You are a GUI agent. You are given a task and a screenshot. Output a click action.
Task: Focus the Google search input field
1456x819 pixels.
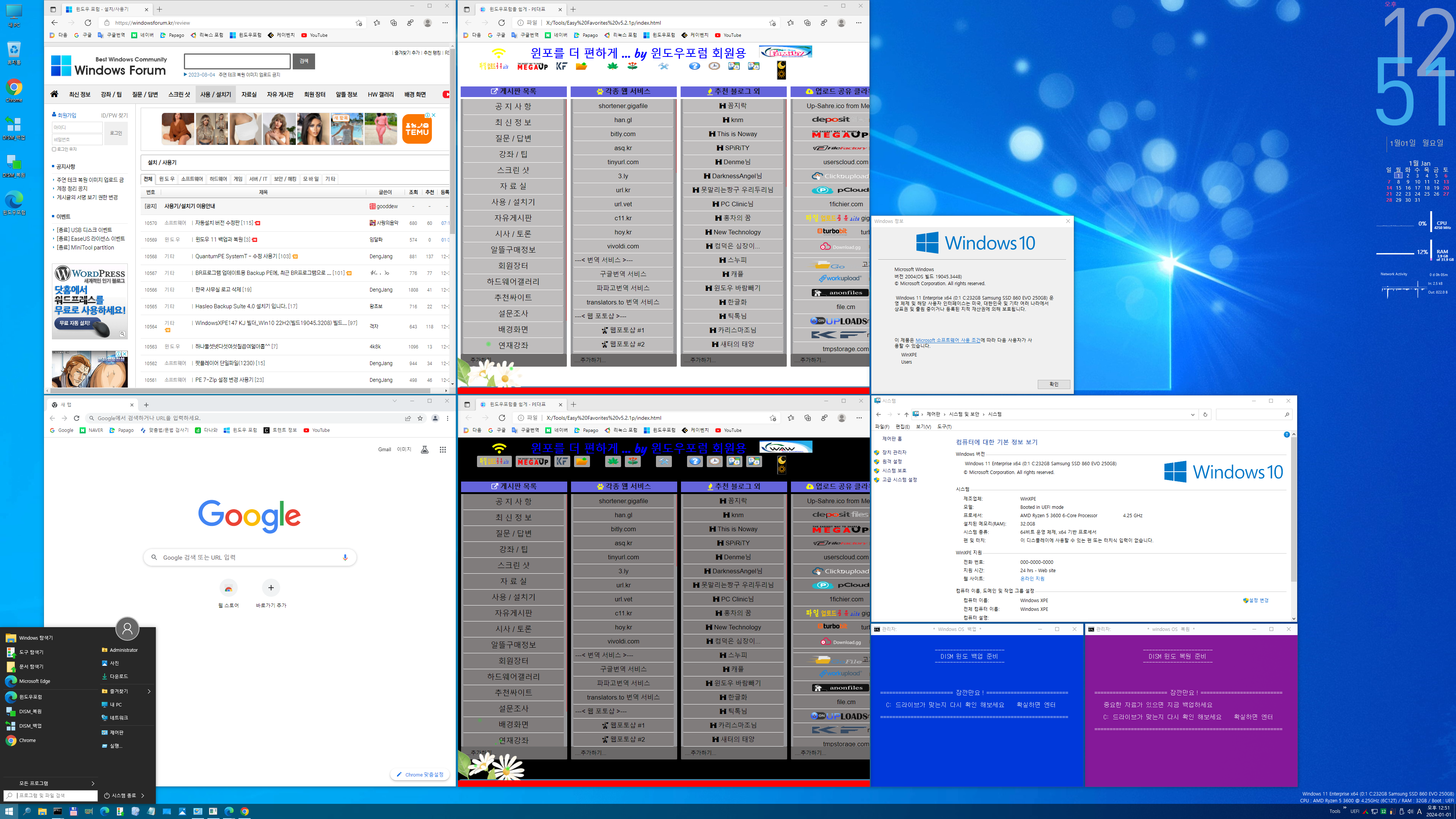tap(250, 557)
